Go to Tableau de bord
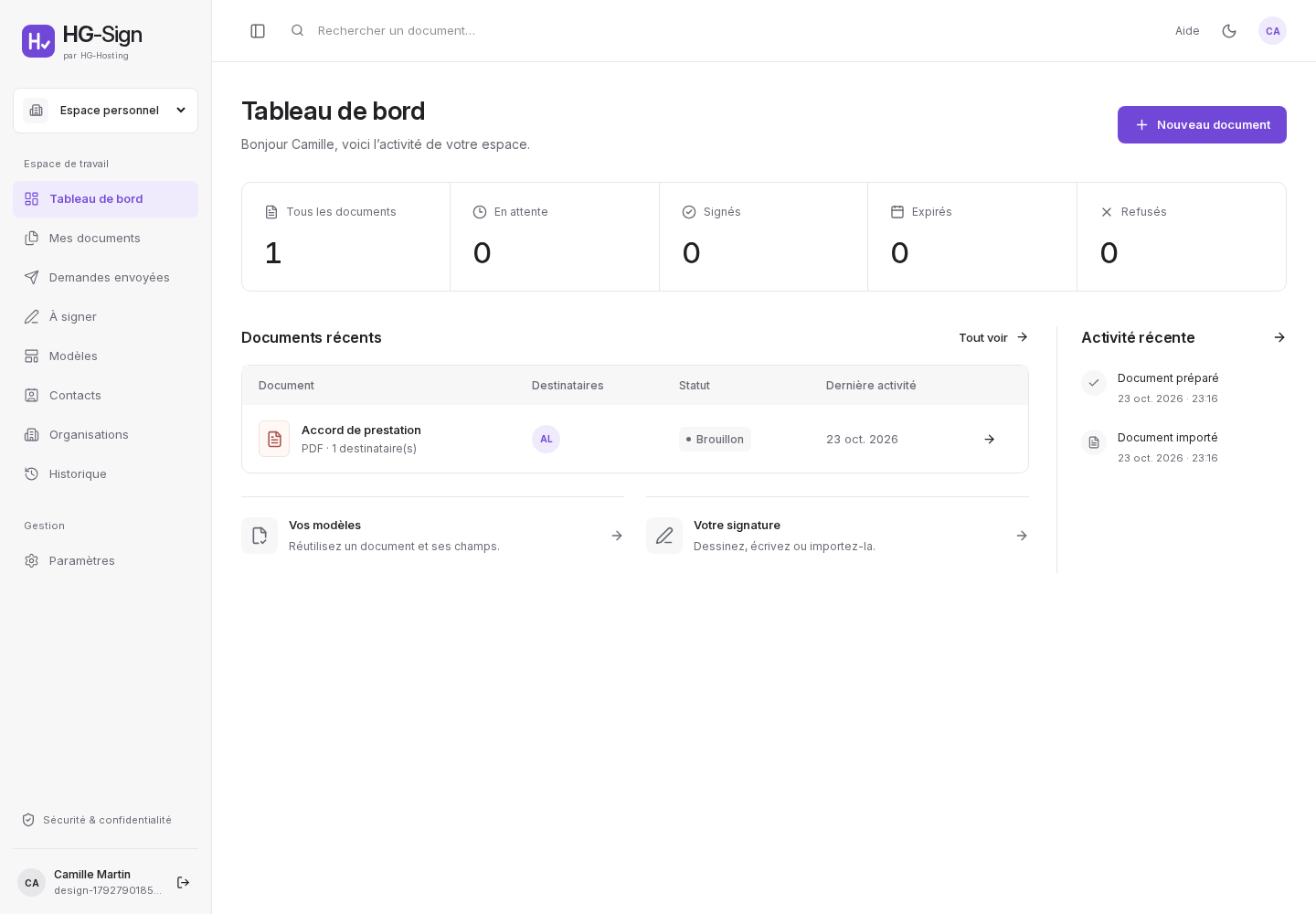Viewport: 1316px width, 914px height. click(x=105, y=199)
